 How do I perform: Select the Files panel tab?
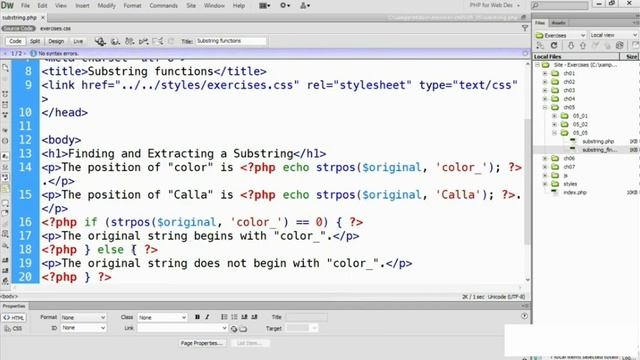pyautogui.click(x=540, y=23)
